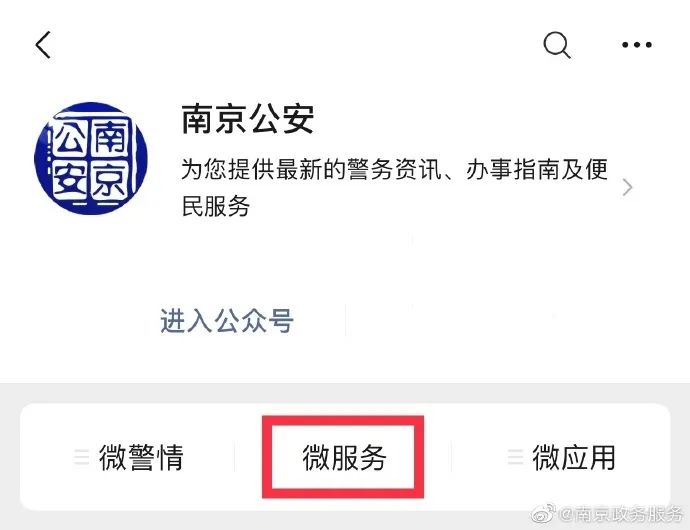Click the list icon beside 微应用
This screenshot has height=530, width=690.
[516, 457]
